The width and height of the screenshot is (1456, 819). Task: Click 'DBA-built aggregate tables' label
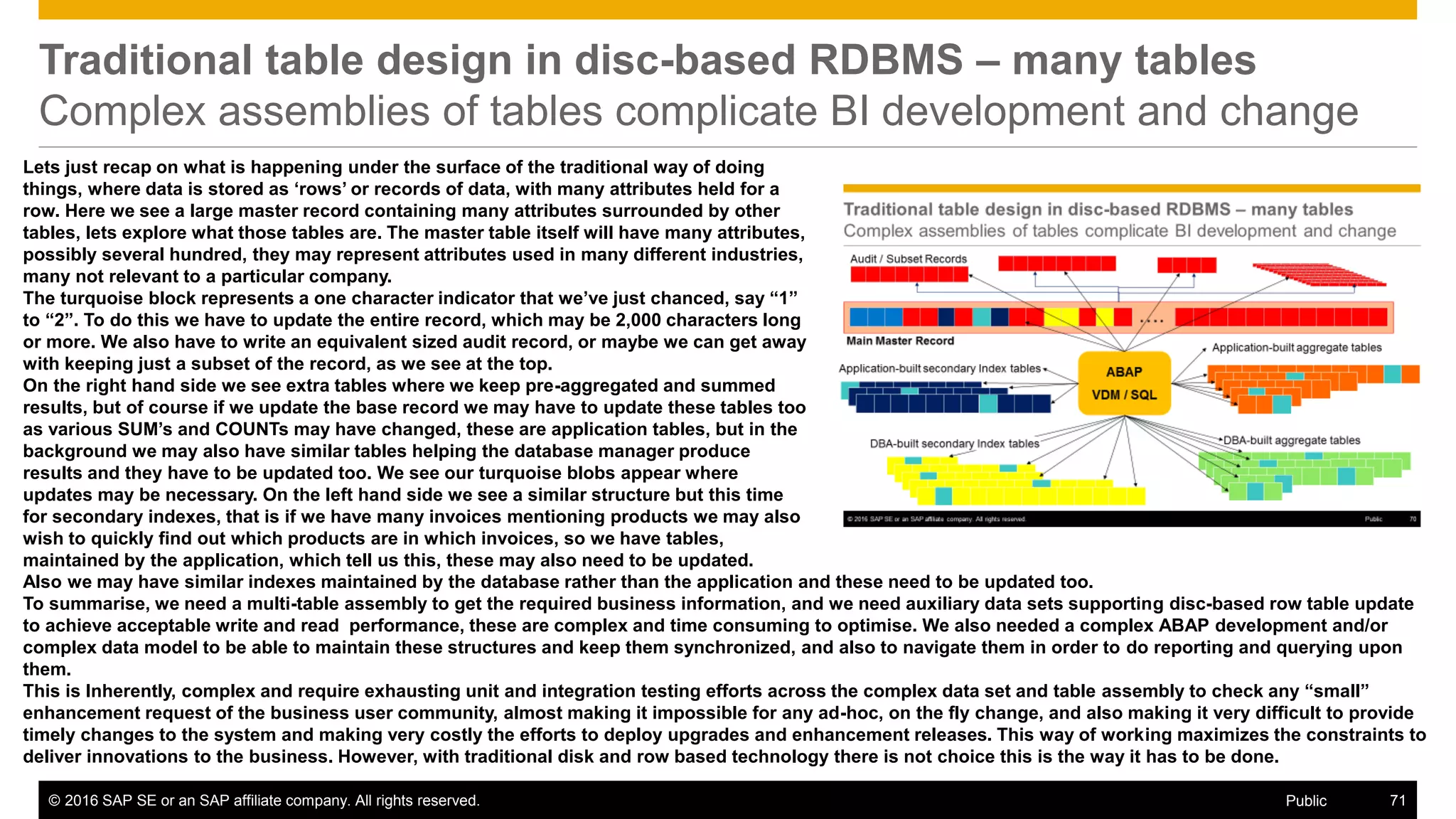click(x=1292, y=440)
